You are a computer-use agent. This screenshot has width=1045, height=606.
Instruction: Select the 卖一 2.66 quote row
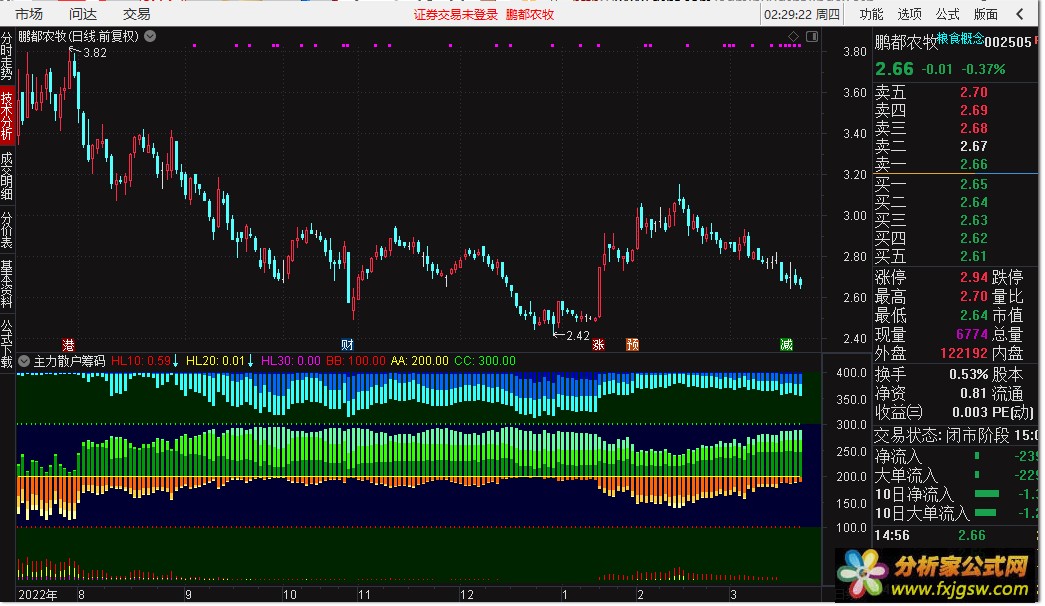click(957, 164)
